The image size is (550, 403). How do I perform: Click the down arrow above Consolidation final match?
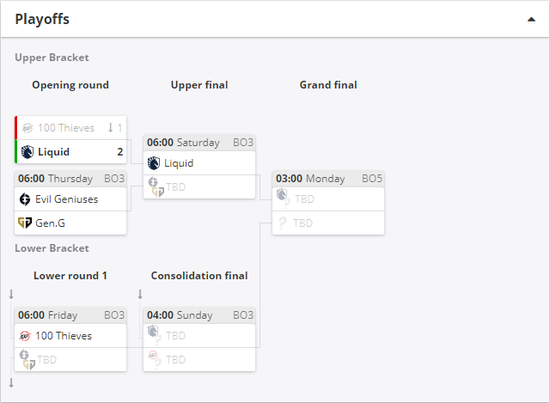140,294
